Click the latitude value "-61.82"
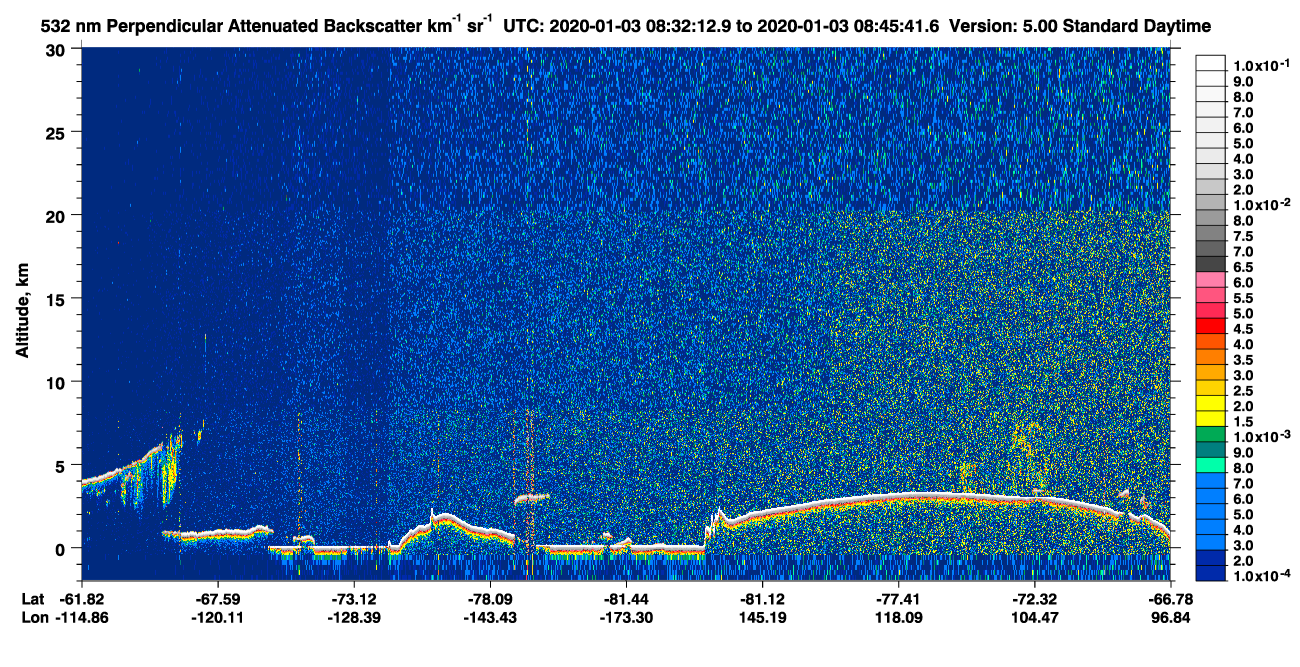The image size is (1300, 667). pos(81,598)
